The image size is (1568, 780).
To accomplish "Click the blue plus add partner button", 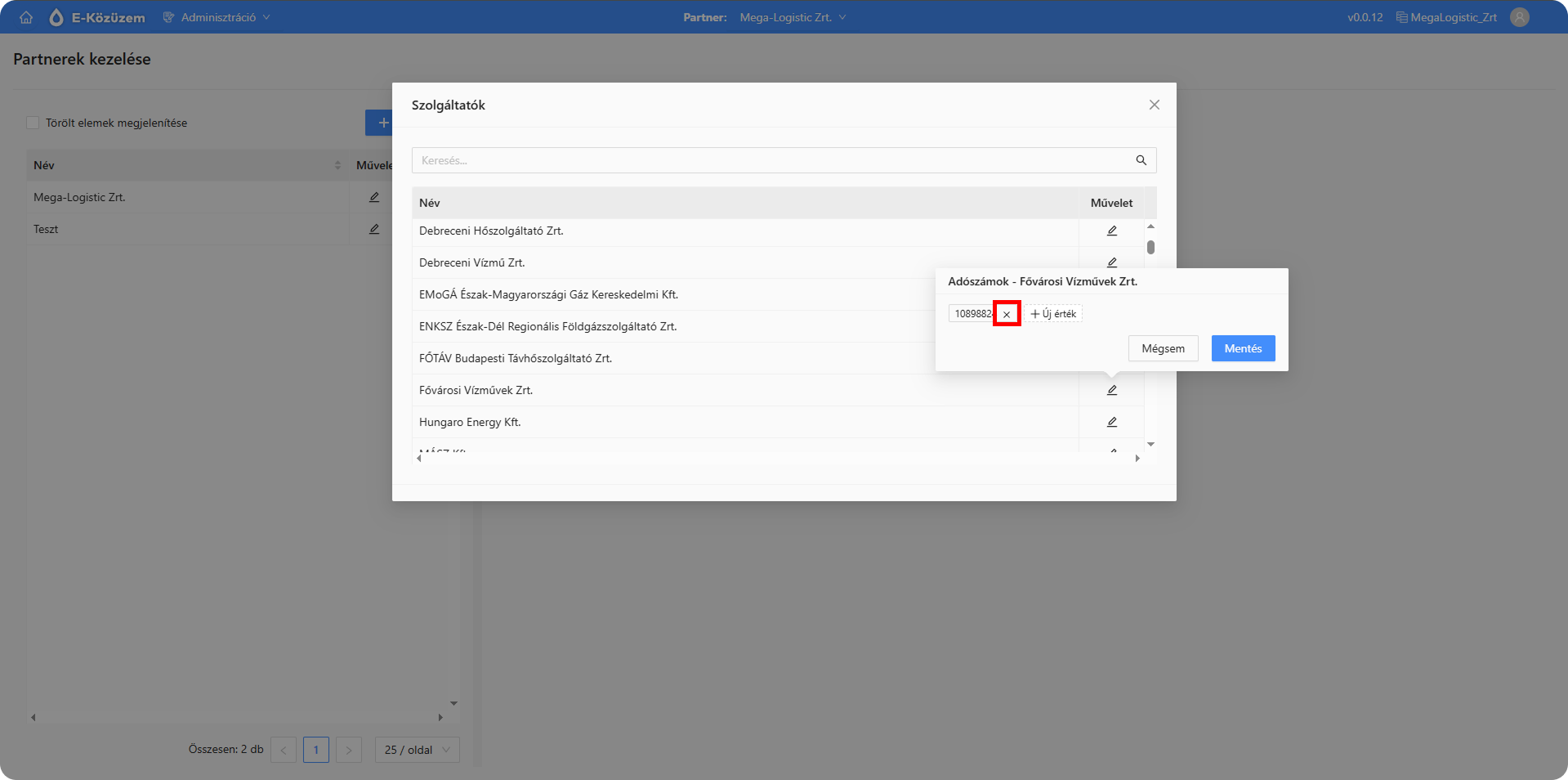I will point(379,123).
